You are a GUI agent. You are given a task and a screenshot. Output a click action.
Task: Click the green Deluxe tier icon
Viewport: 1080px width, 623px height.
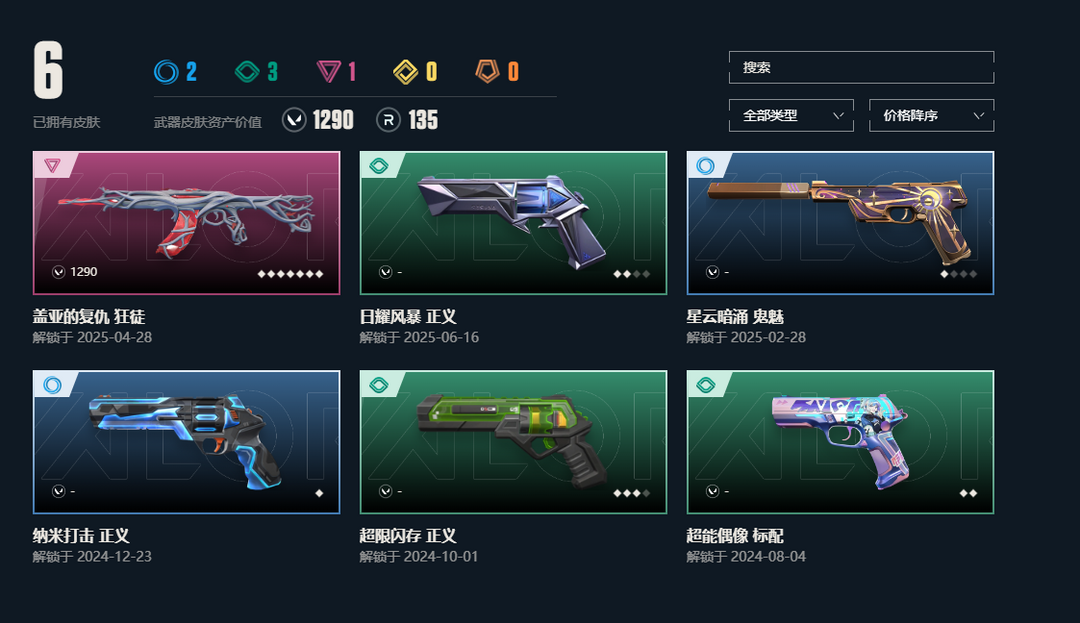tap(247, 72)
